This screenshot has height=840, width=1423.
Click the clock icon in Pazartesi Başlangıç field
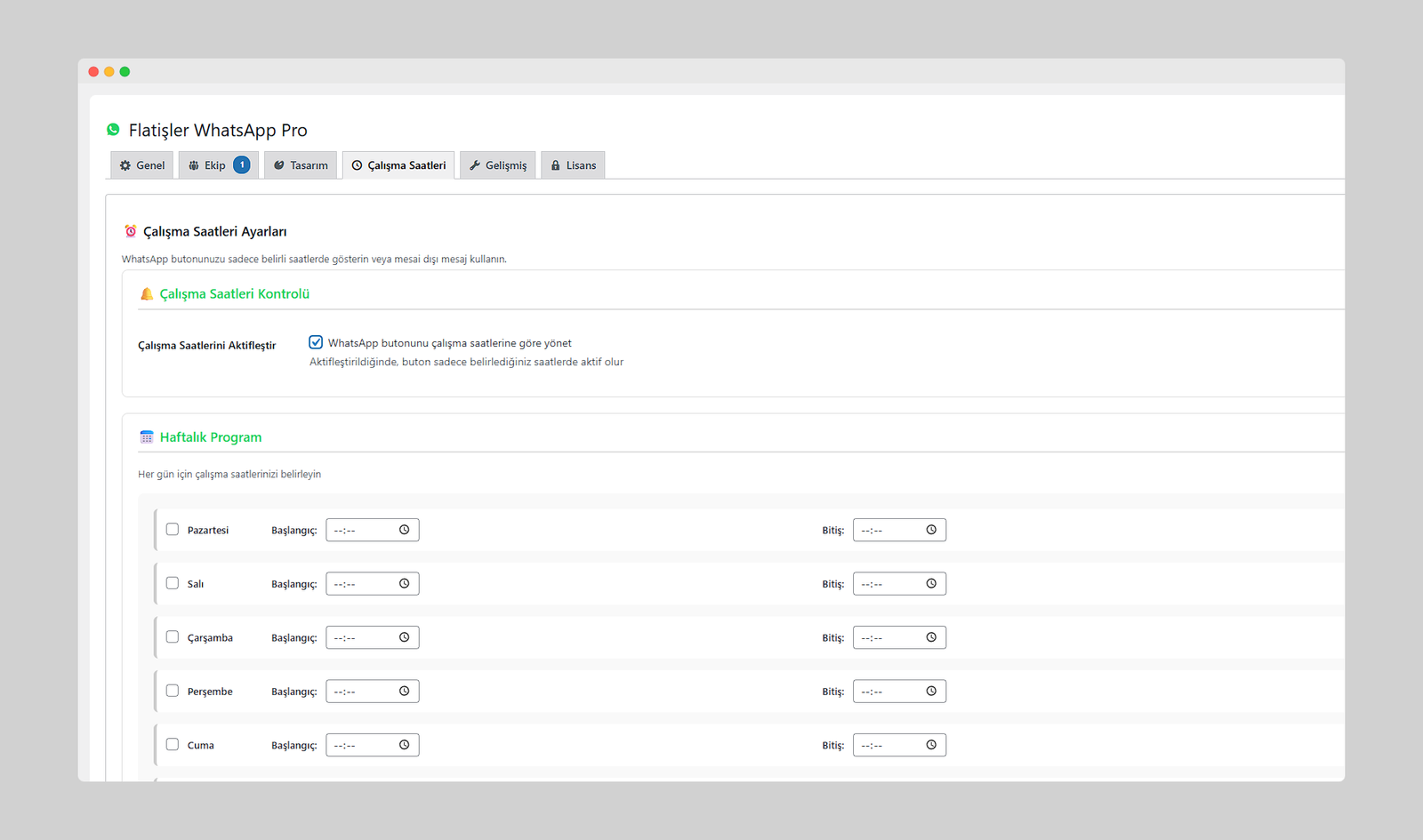click(404, 530)
